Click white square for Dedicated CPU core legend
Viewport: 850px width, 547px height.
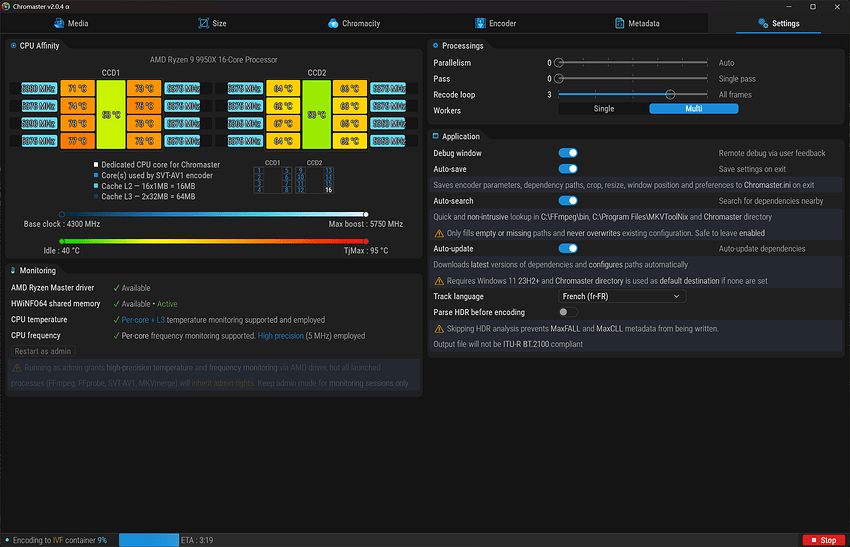pyautogui.click(x=96, y=164)
